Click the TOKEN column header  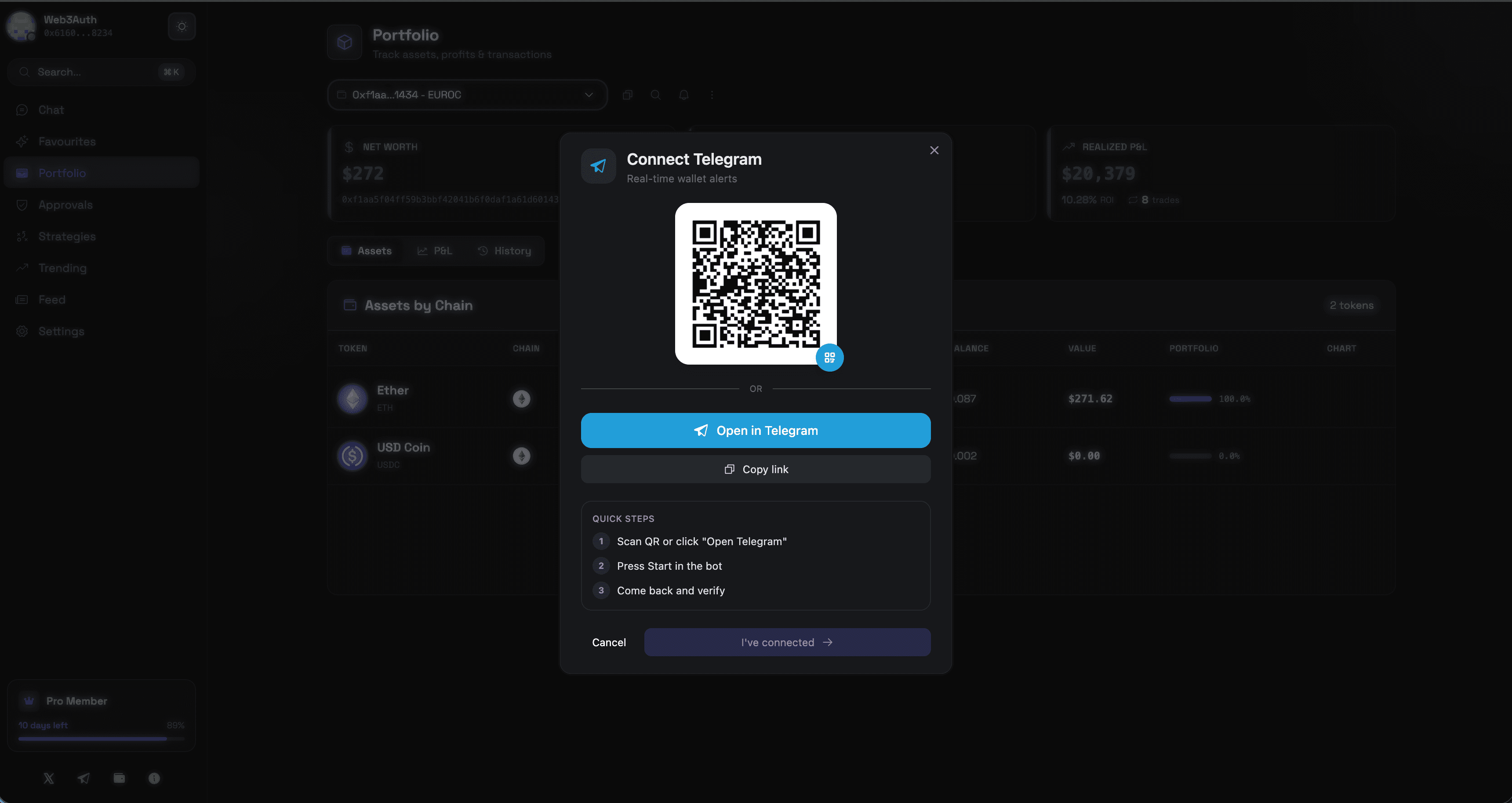click(353, 348)
